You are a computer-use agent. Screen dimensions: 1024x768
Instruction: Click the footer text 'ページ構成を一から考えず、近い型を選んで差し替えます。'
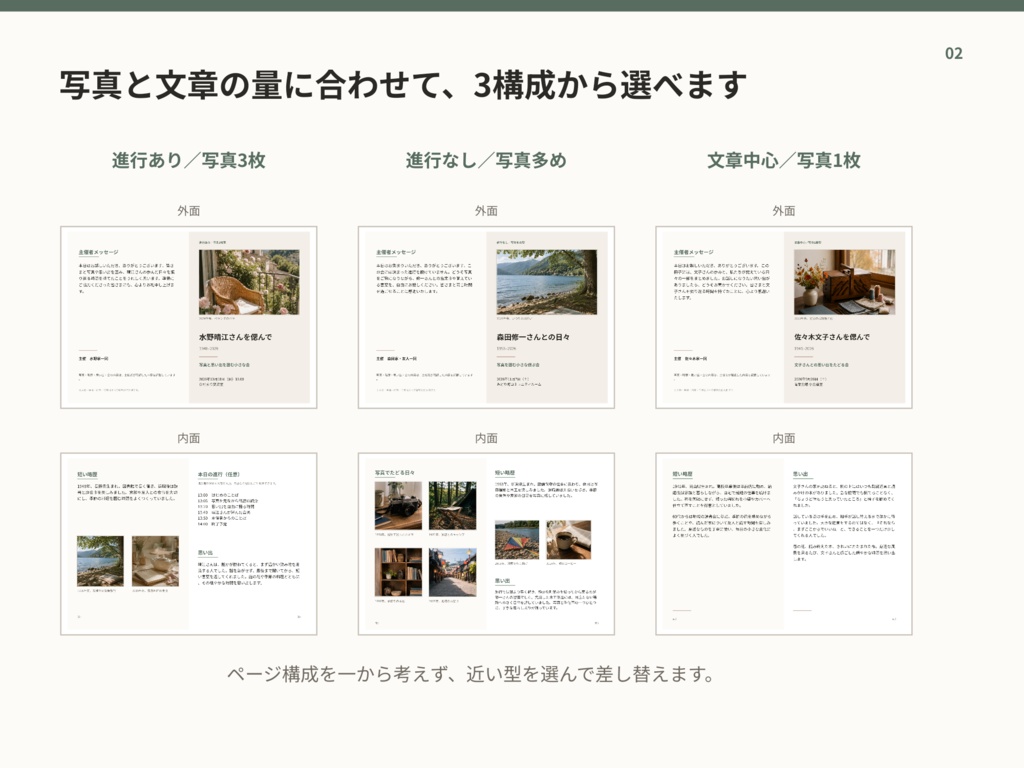[x=472, y=673]
